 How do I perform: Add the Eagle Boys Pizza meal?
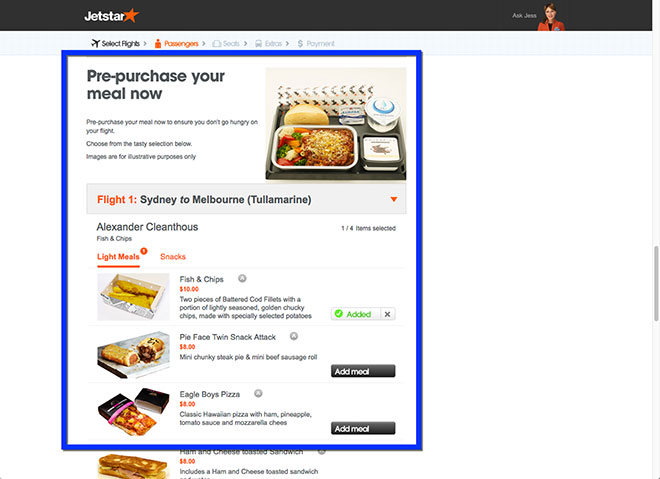363,428
